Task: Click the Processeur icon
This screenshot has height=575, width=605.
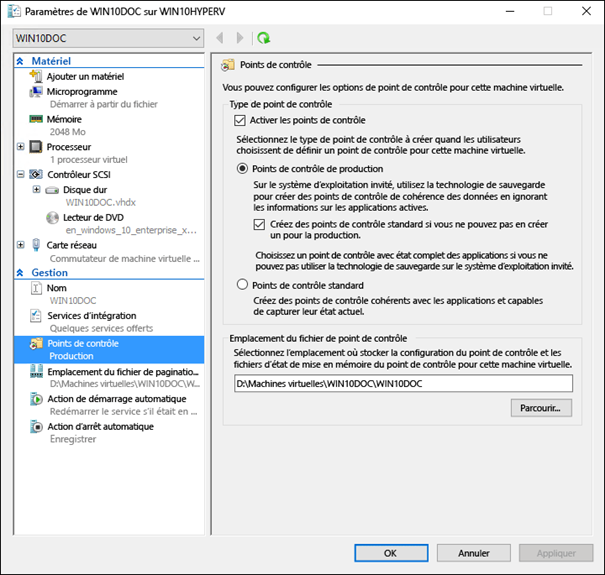Action: (36, 147)
